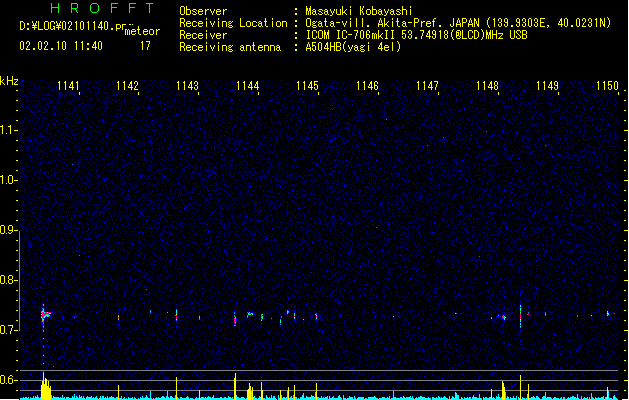The width and height of the screenshot is (629, 400).
Task: Click the 1144 time axis marker
Action: click(248, 86)
